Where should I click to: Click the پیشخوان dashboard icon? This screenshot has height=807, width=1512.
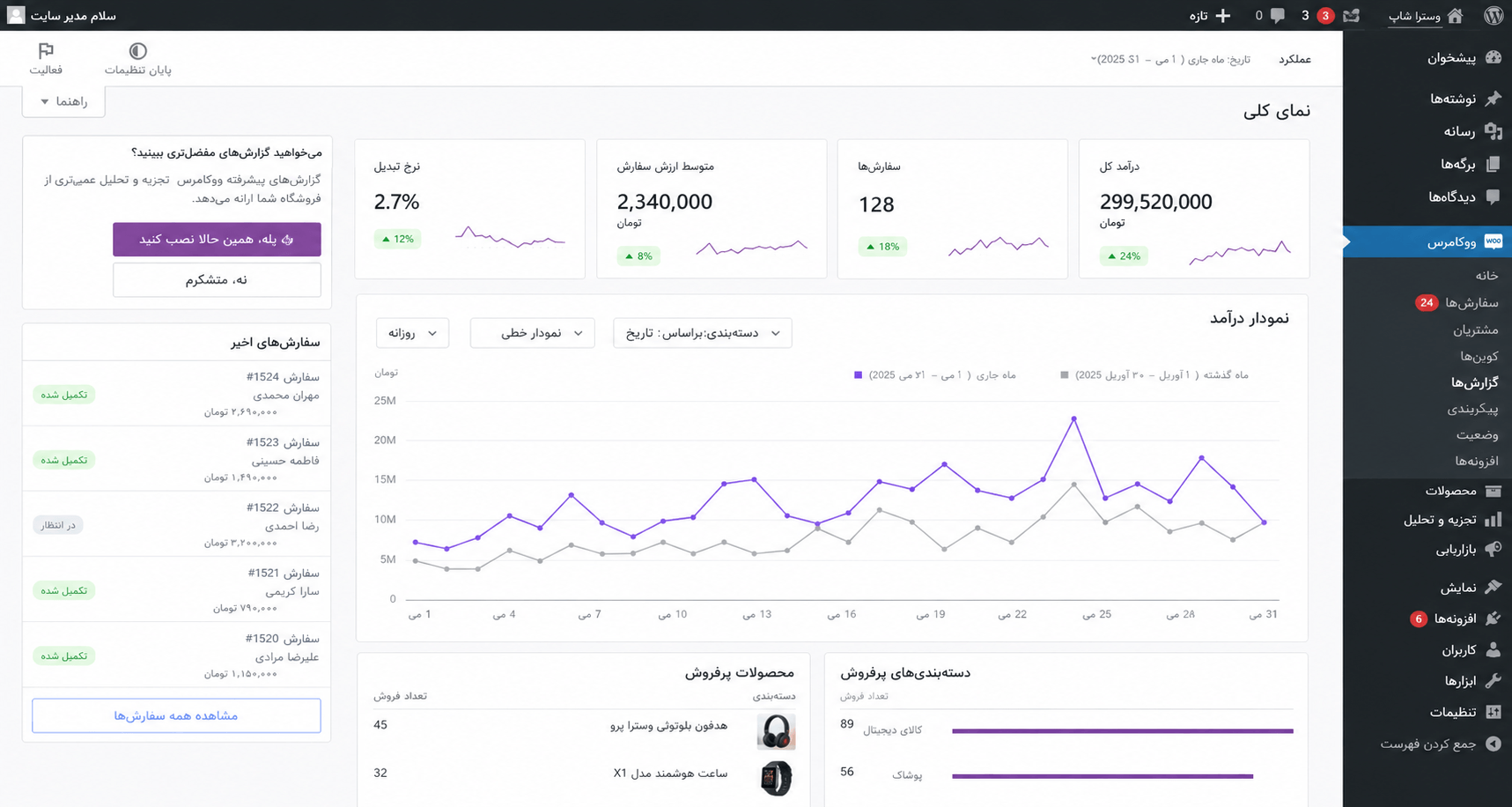coord(1494,57)
